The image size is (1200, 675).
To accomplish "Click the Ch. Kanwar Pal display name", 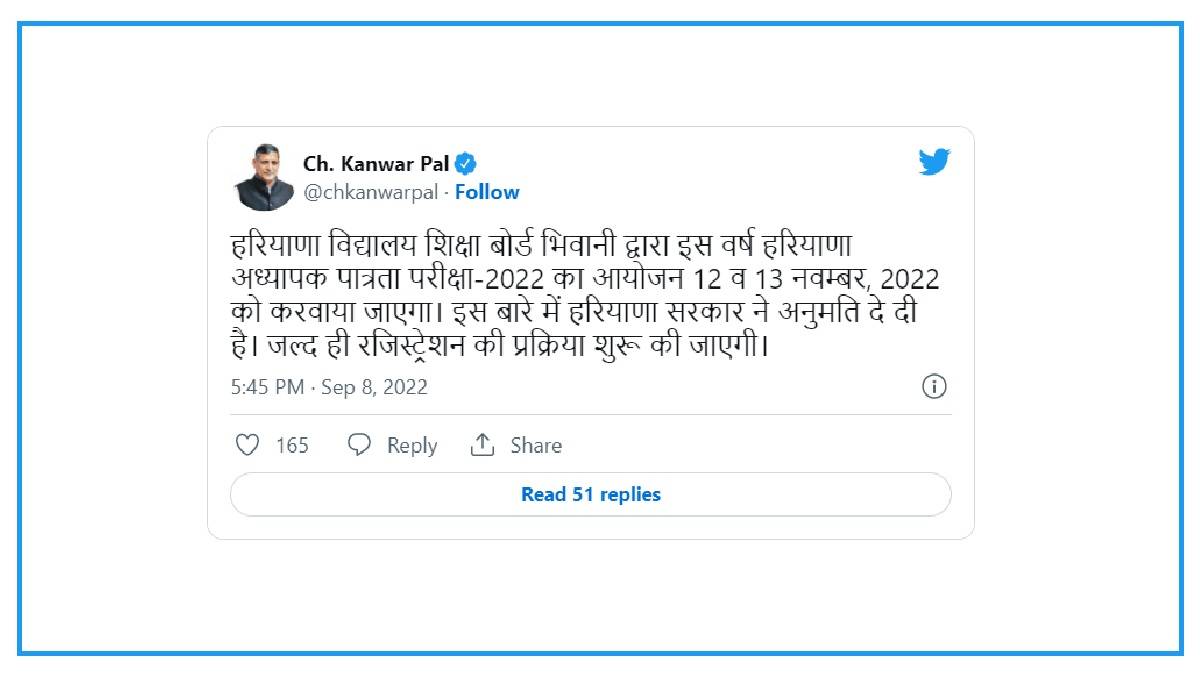I will click(376, 163).
